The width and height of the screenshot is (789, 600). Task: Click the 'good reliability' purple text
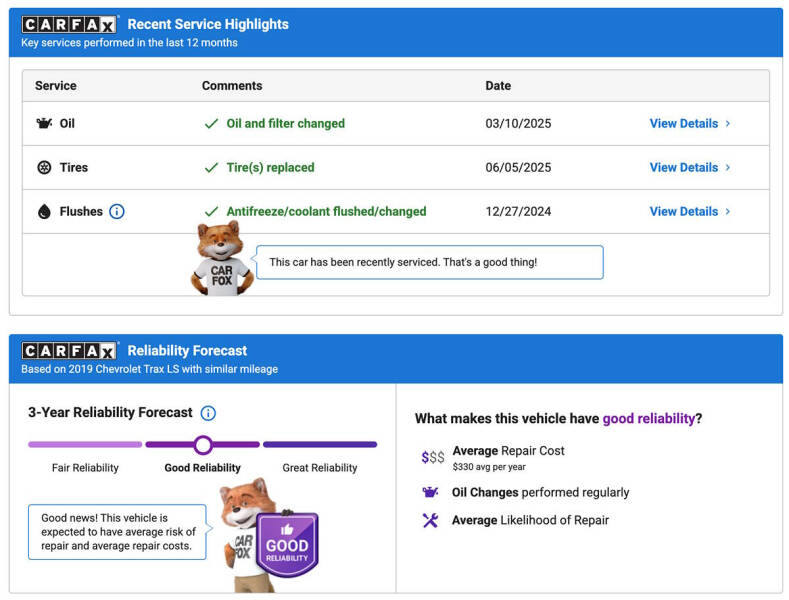pyautogui.click(x=648, y=419)
